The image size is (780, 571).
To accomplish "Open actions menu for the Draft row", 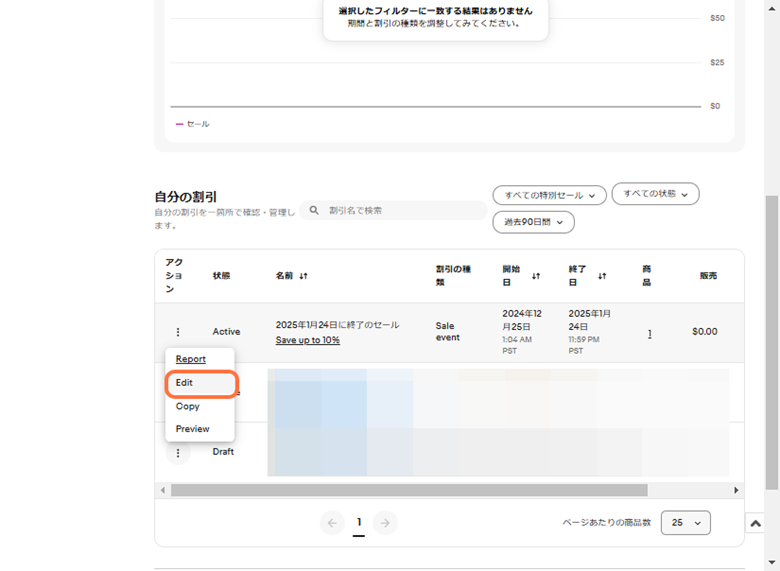I will 178,453.
